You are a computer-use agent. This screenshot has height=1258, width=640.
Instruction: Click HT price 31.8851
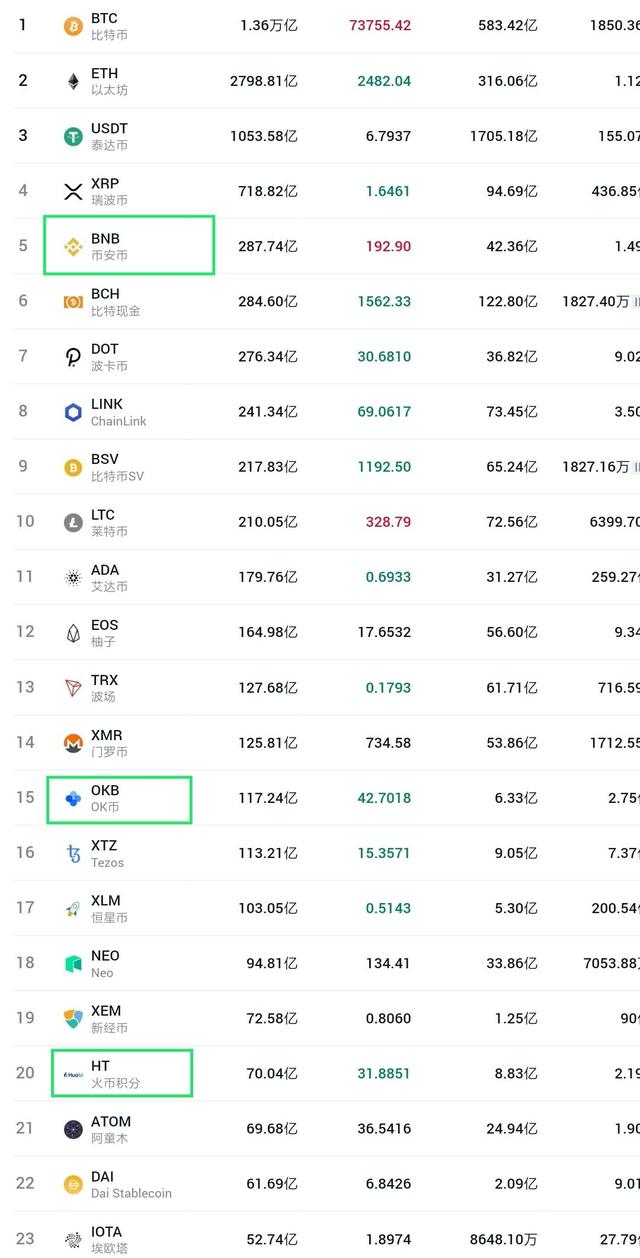tap(384, 1073)
